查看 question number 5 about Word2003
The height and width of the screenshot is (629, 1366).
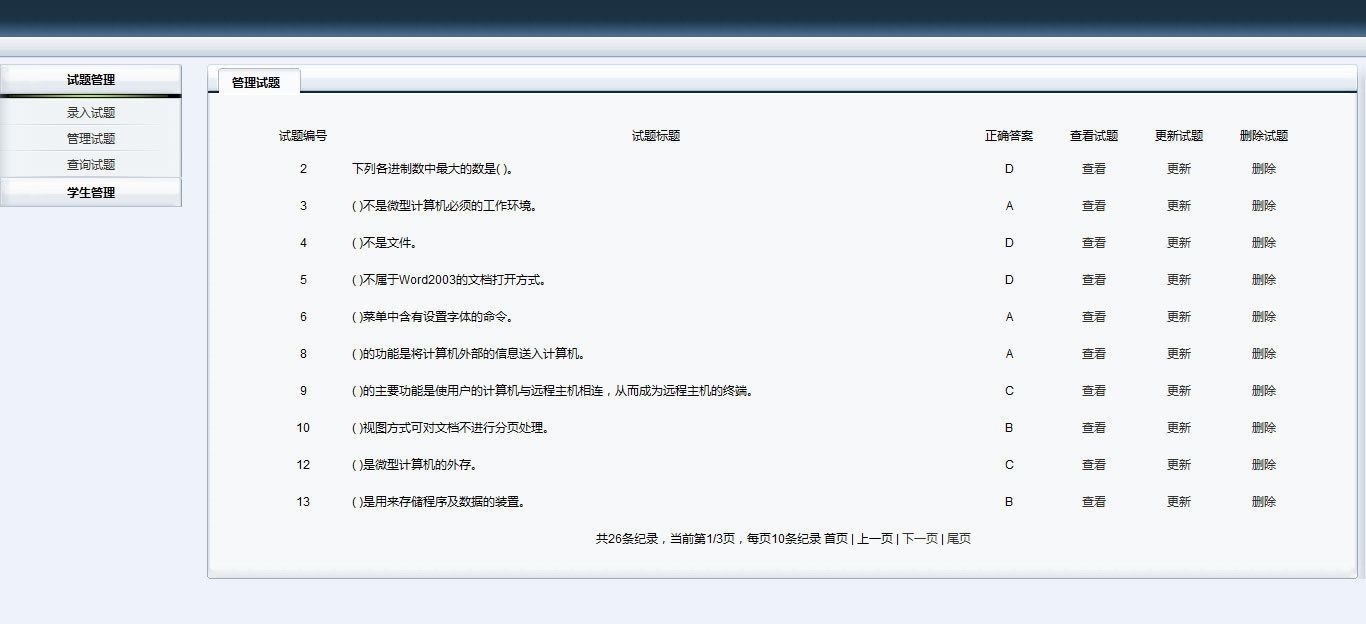[x=1093, y=279]
